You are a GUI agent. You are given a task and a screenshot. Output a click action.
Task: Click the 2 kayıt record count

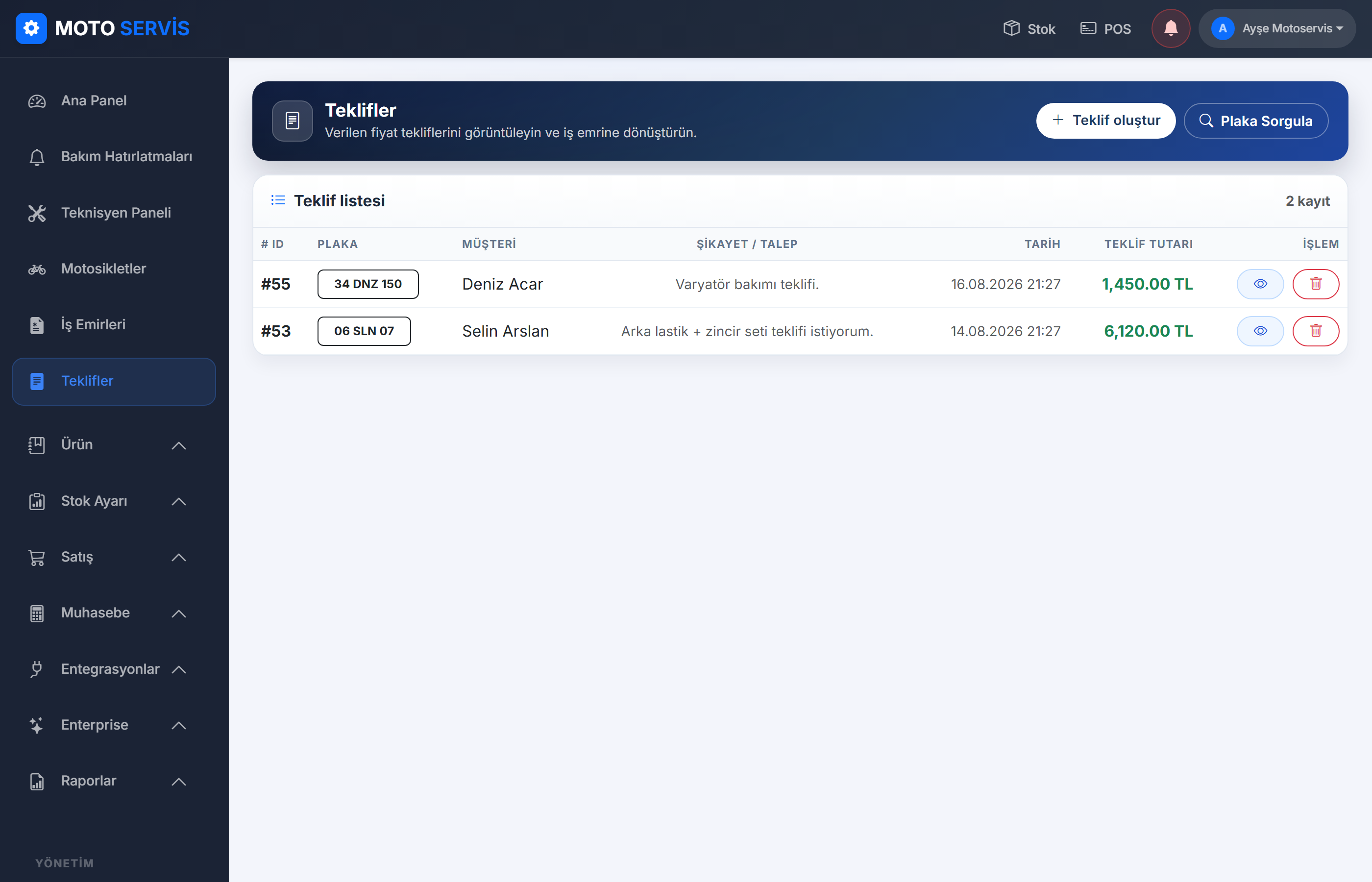point(1307,201)
